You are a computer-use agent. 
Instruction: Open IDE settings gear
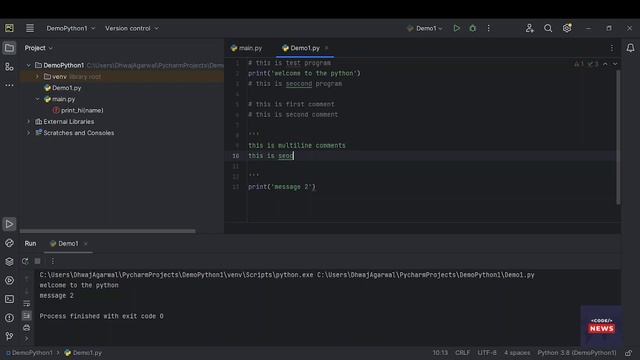(567, 28)
